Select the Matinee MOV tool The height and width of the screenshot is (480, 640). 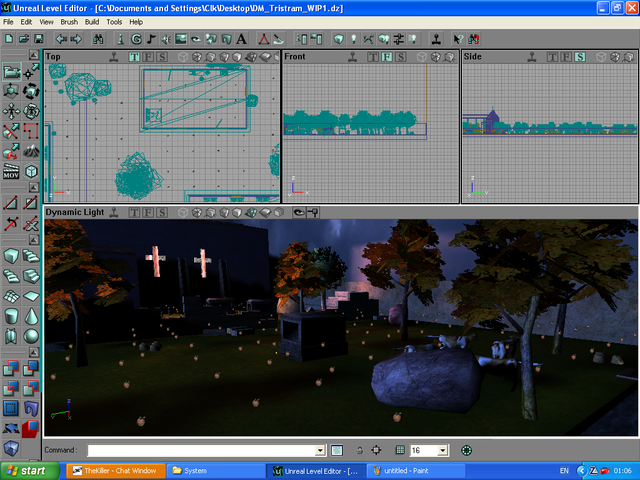[x=11, y=172]
